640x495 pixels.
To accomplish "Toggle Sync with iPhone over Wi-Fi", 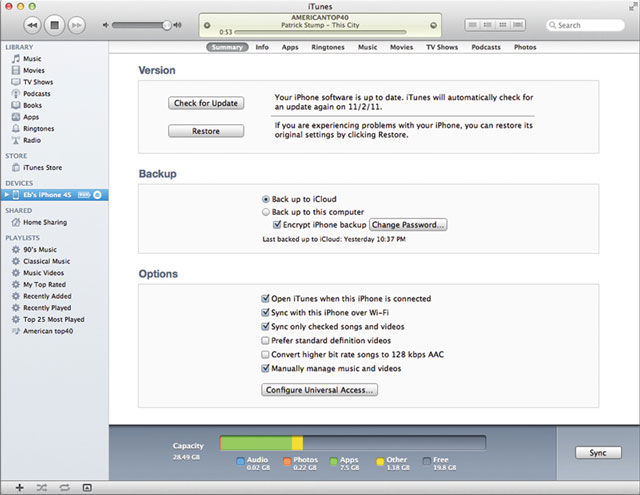I will (265, 313).
